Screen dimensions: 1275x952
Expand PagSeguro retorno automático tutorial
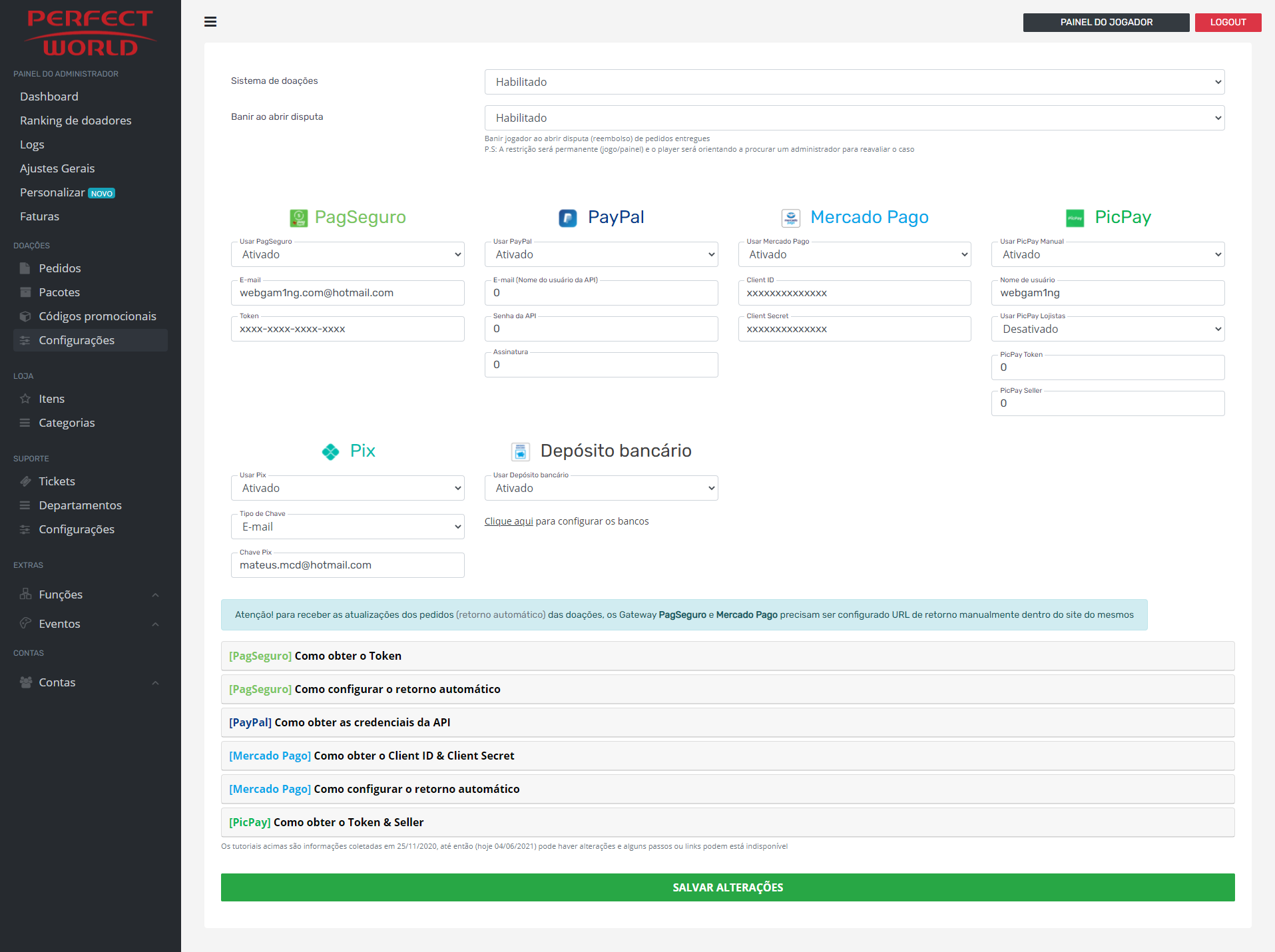pos(728,689)
